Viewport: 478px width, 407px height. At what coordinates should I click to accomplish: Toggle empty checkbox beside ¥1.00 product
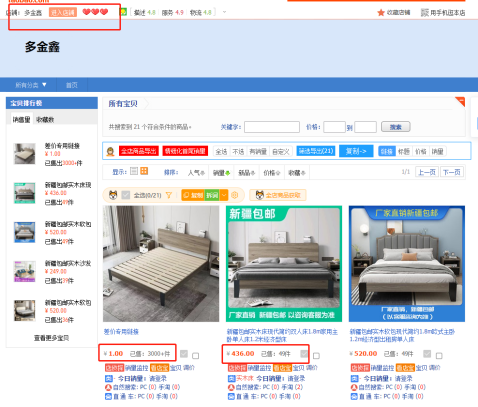[x=196, y=356]
